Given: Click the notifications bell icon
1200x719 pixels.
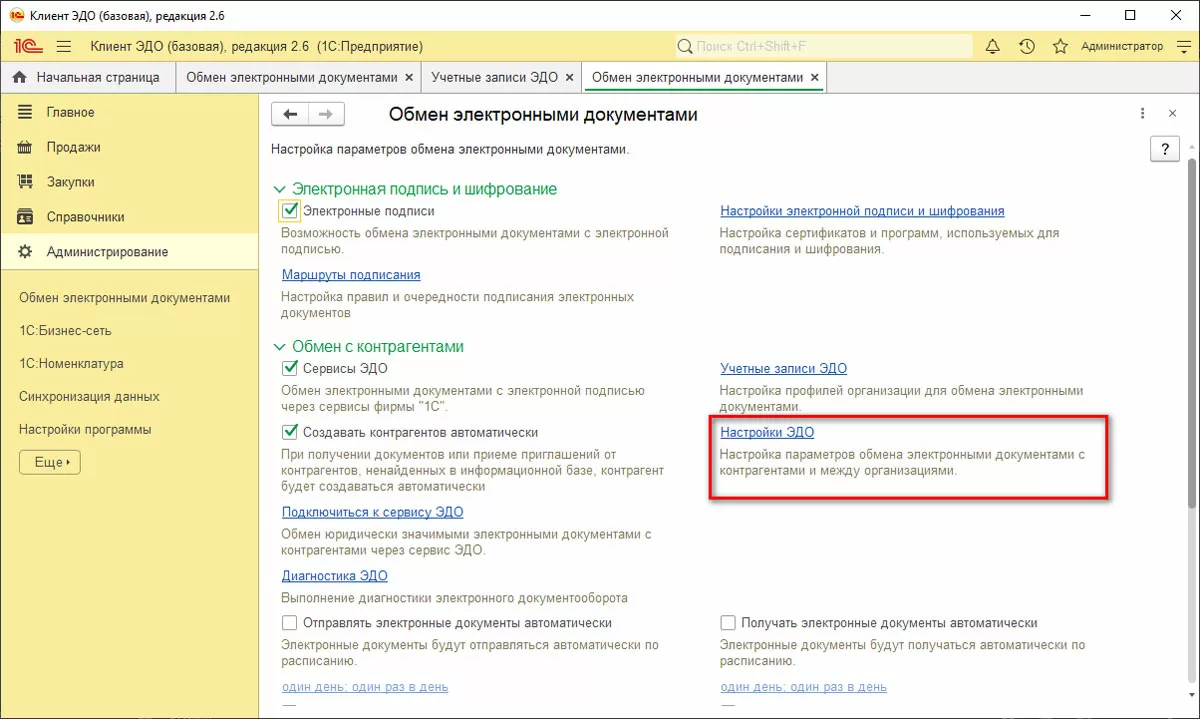Looking at the screenshot, I should [993, 47].
